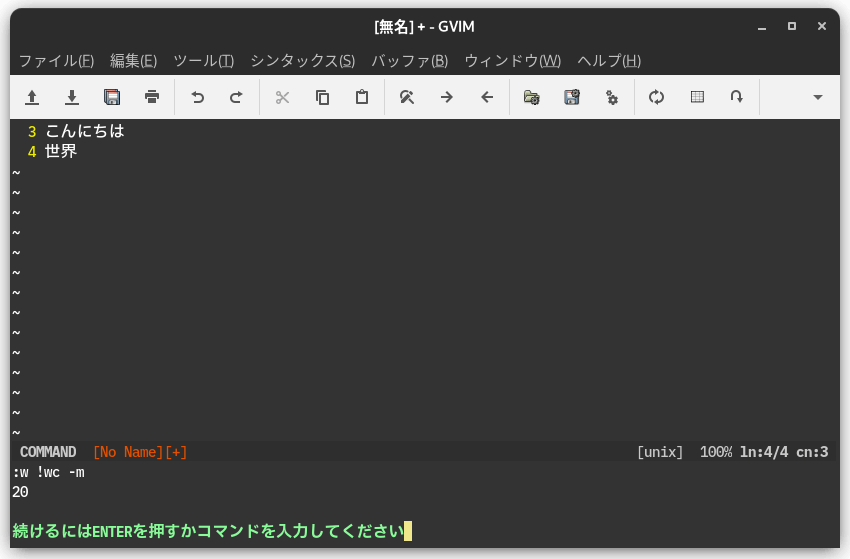850x559 pixels.
Task: Click the :w !wc -m command text
Action: tap(48, 473)
